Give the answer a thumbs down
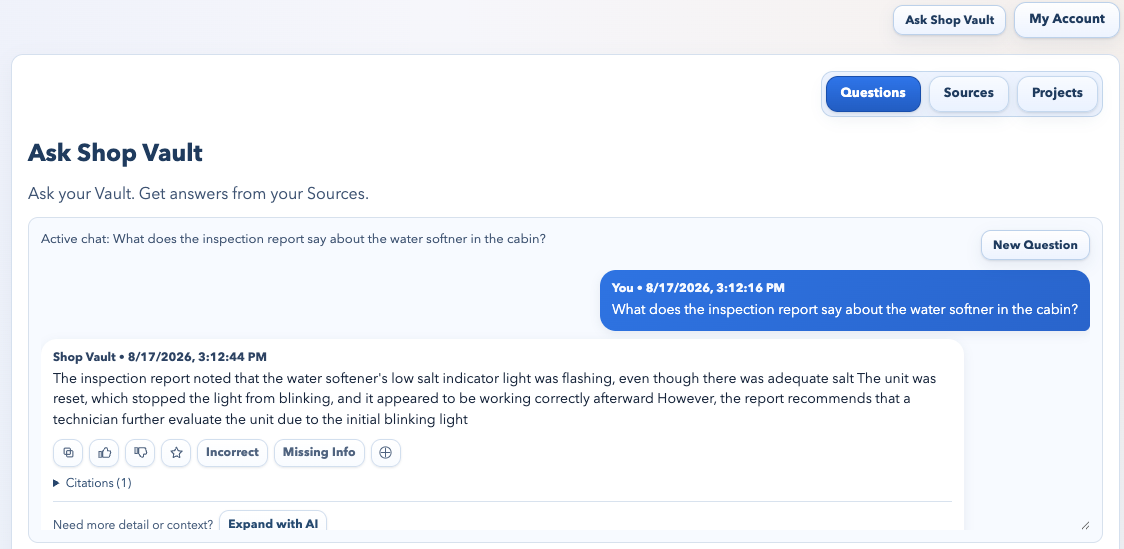1124x549 pixels. [x=140, y=452]
